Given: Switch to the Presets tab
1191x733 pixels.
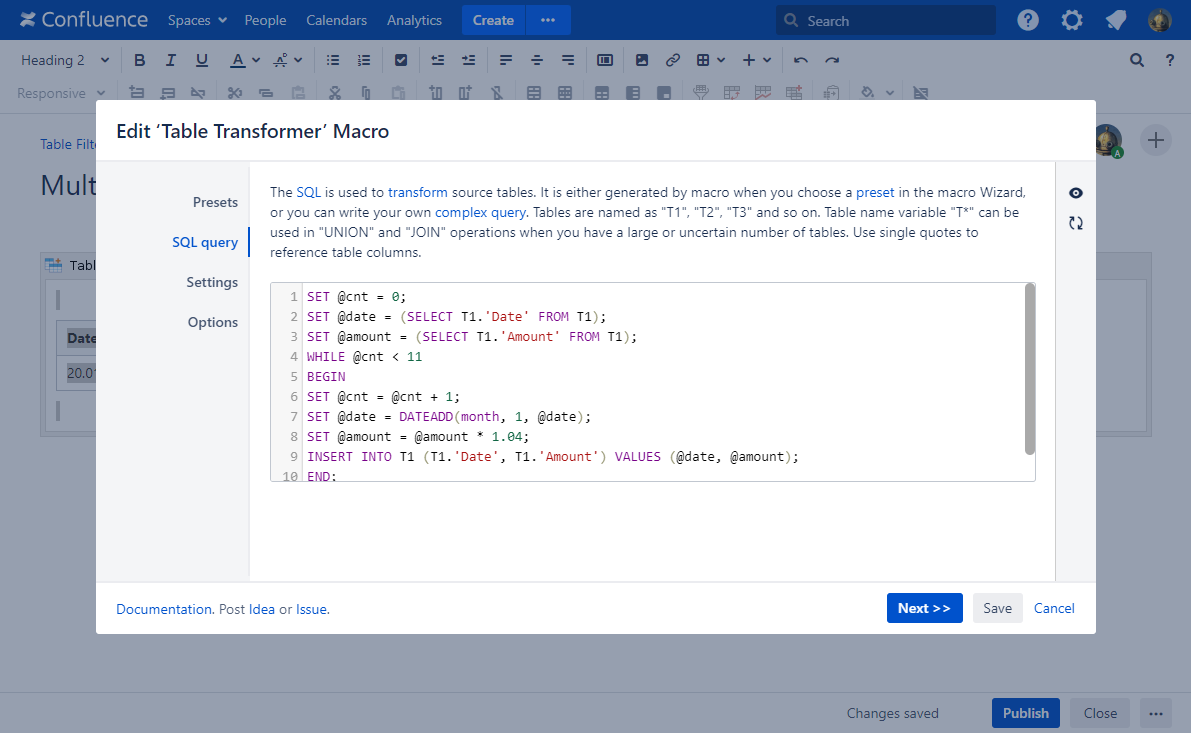Looking at the screenshot, I should click(x=215, y=202).
